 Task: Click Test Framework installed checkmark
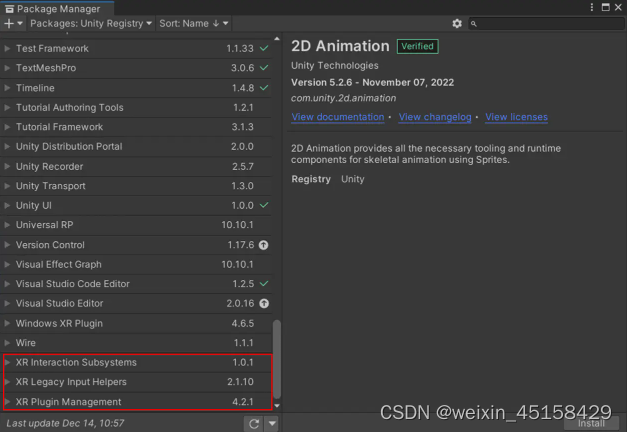[264, 48]
